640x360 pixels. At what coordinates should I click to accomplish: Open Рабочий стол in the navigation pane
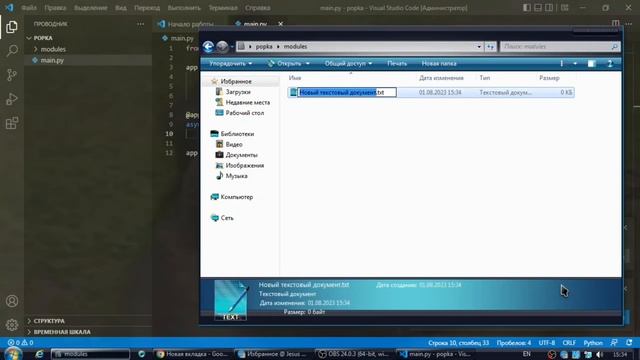tap(244, 113)
